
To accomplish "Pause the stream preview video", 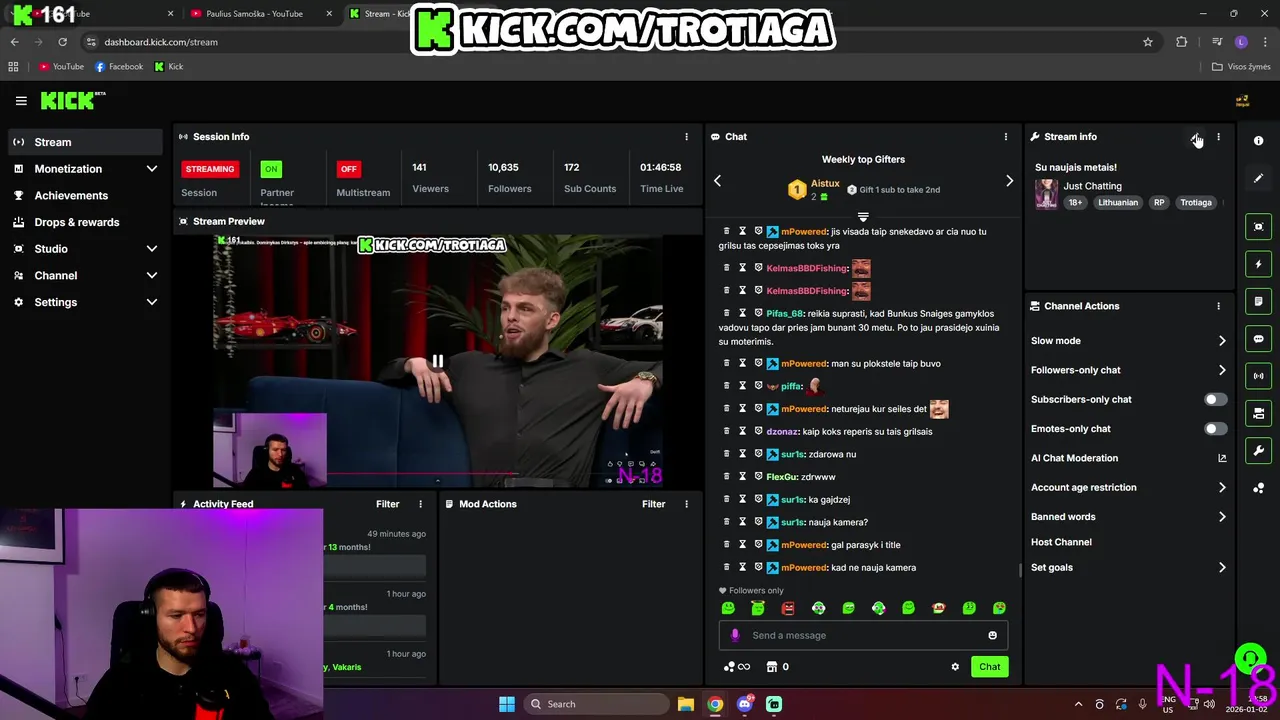I will coord(437,361).
